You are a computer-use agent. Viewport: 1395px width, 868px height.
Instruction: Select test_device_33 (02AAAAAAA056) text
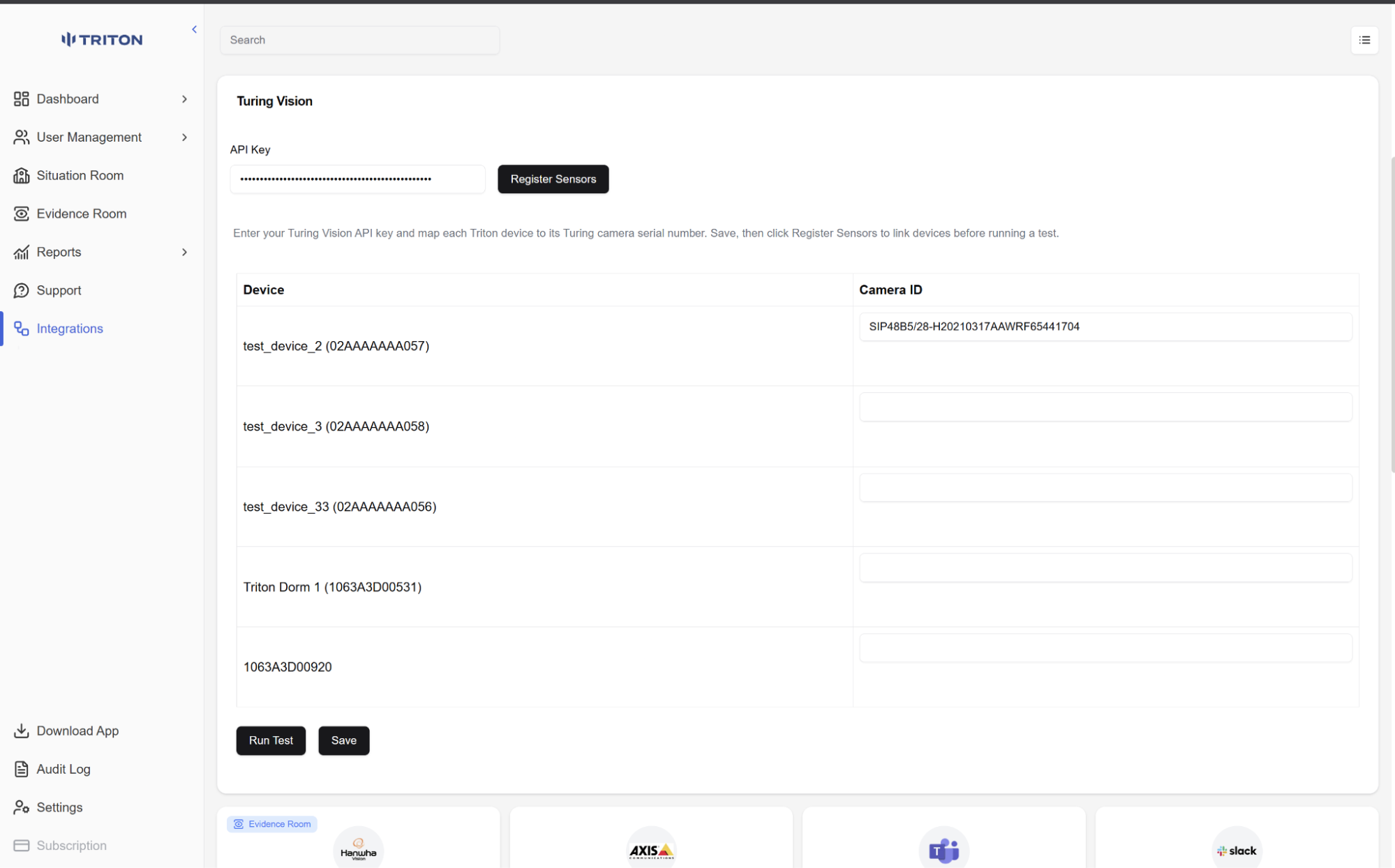[339, 507]
